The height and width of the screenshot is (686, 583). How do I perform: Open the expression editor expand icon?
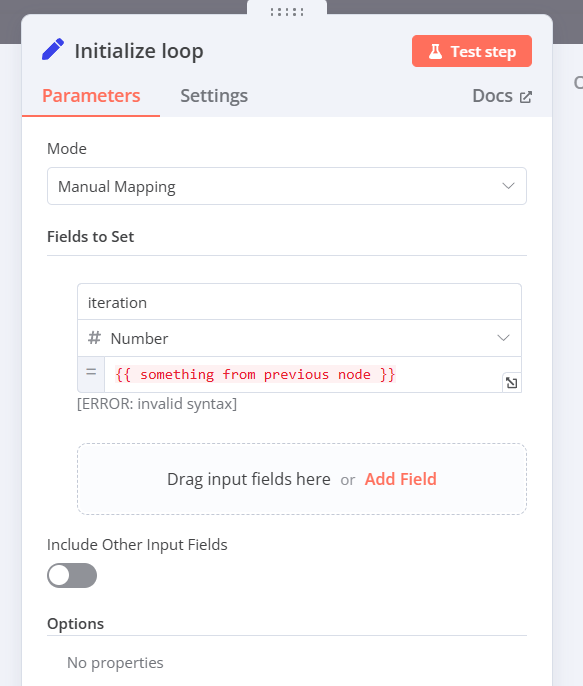[511, 383]
